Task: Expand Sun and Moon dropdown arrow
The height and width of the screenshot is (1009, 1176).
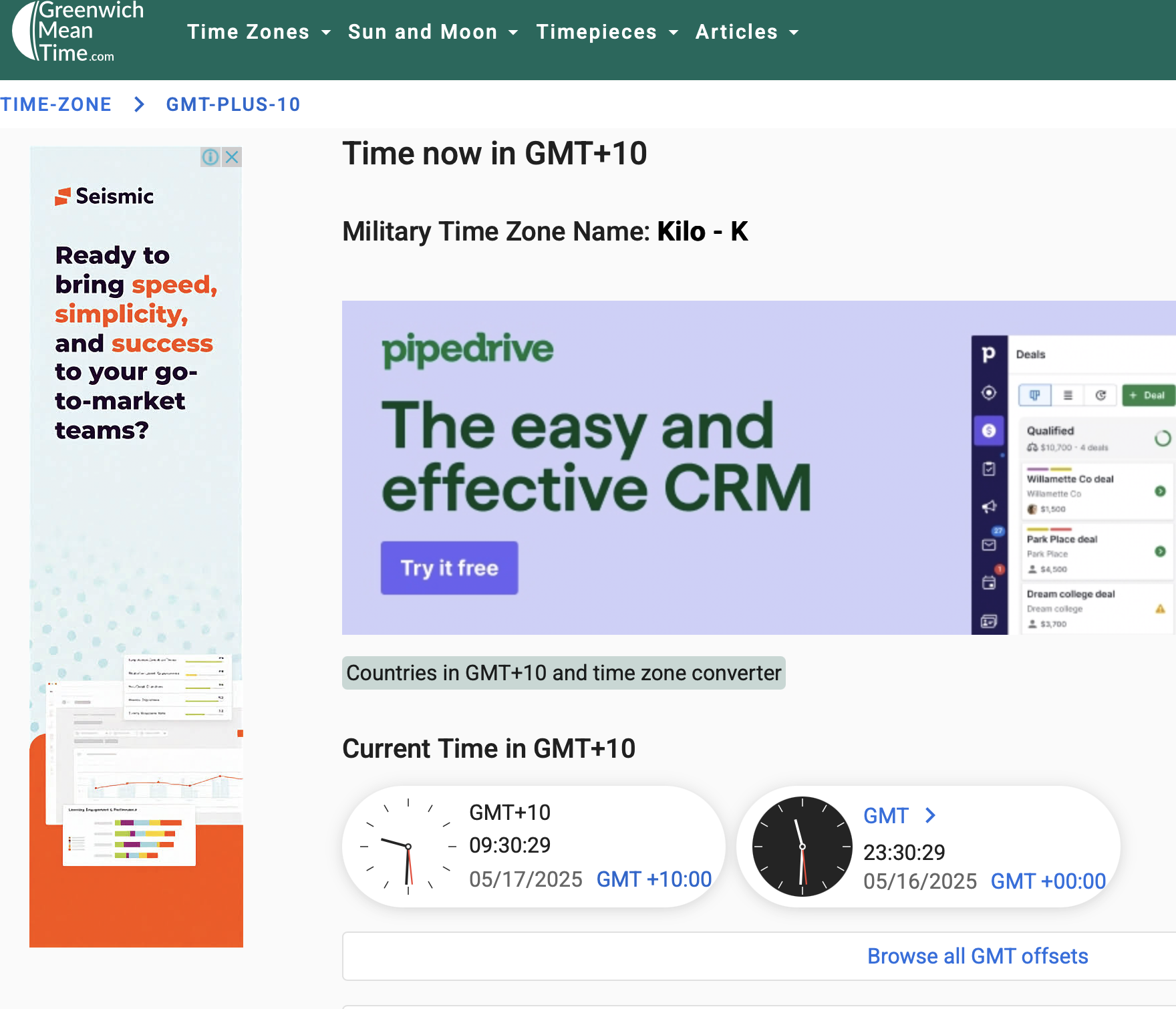Action: tap(513, 32)
